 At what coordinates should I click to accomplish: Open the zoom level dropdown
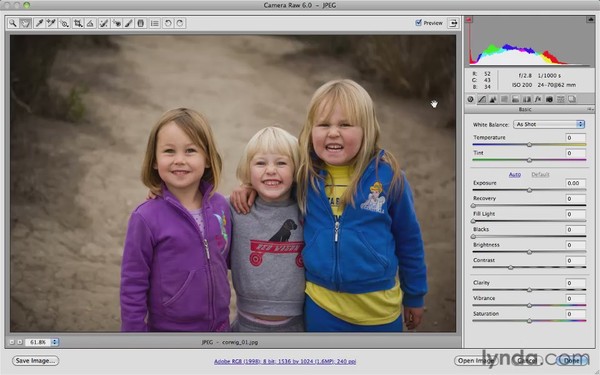(55, 342)
